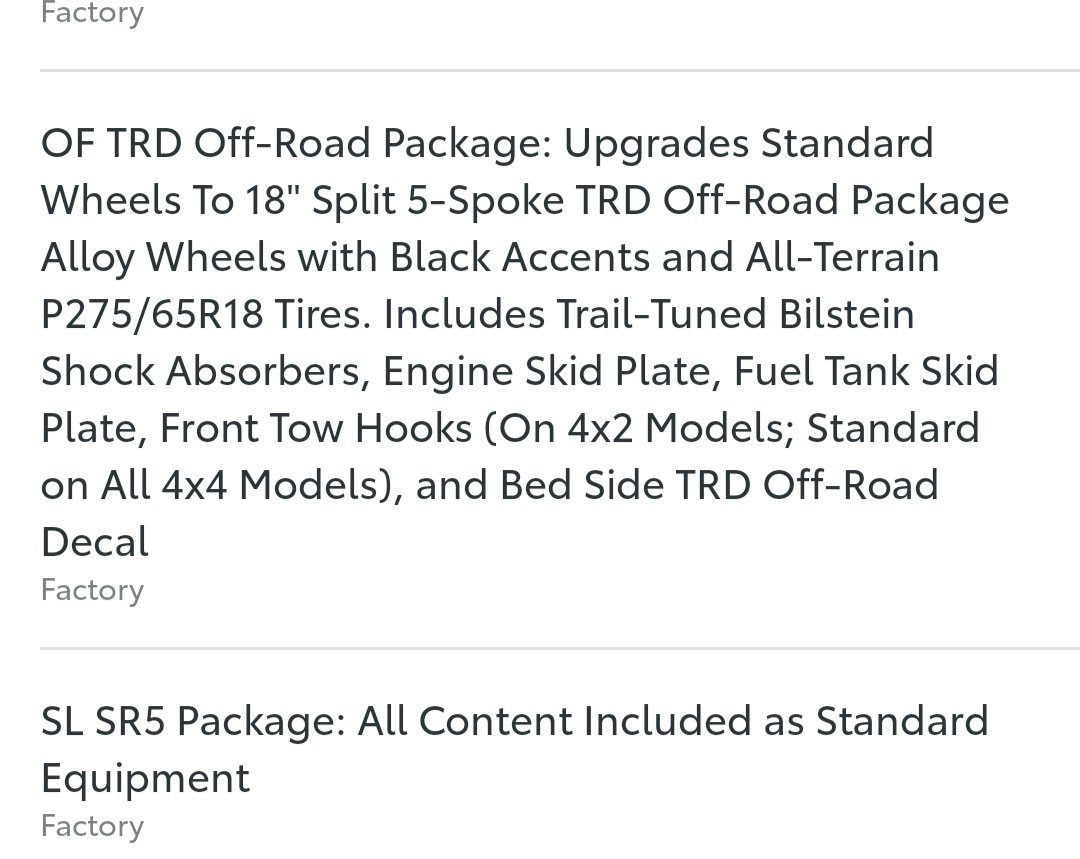Click the Shock Absorbers text
Viewport: 1080px width, 859px height.
pyautogui.click(x=200, y=372)
